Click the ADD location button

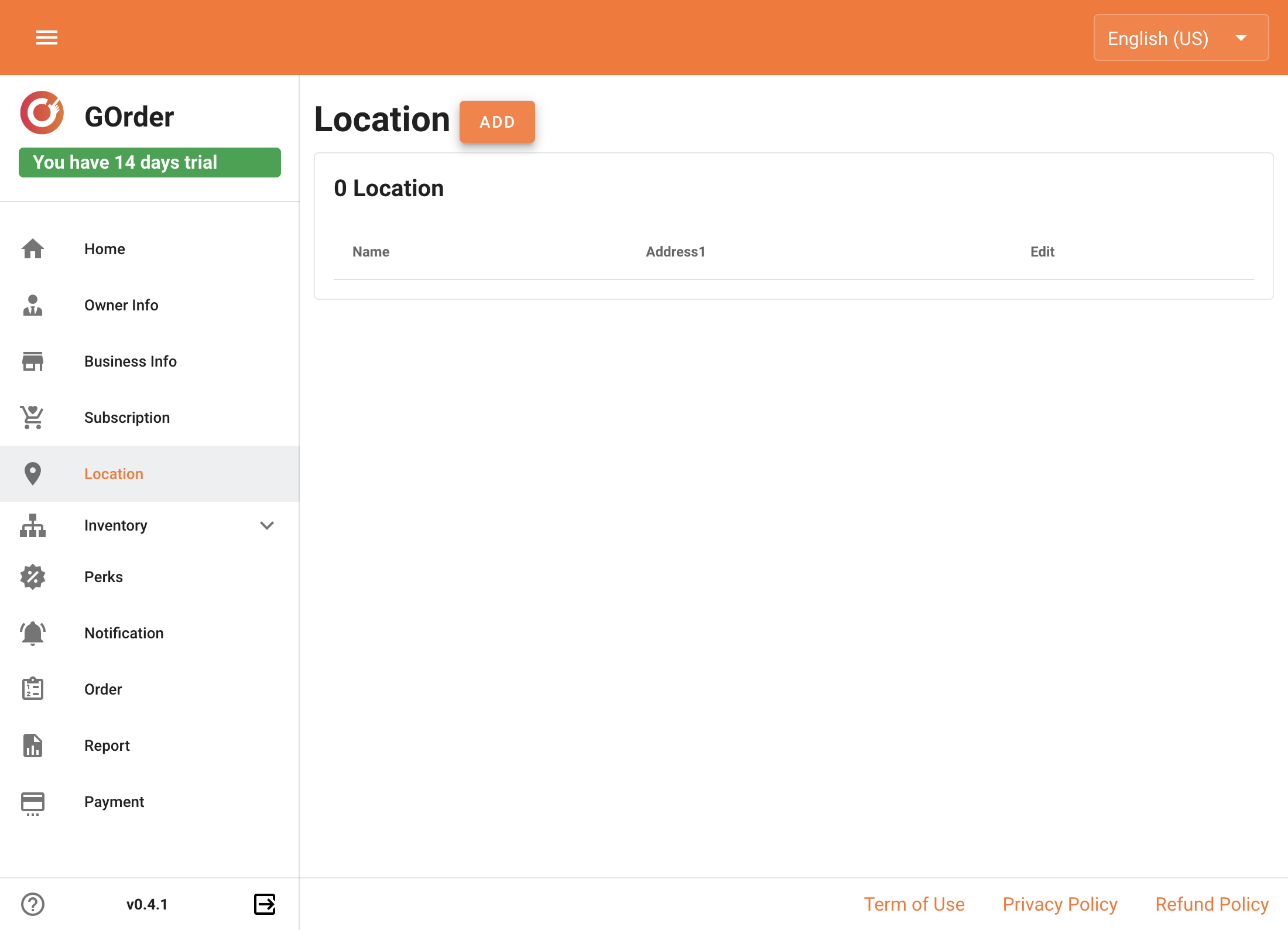tap(497, 122)
